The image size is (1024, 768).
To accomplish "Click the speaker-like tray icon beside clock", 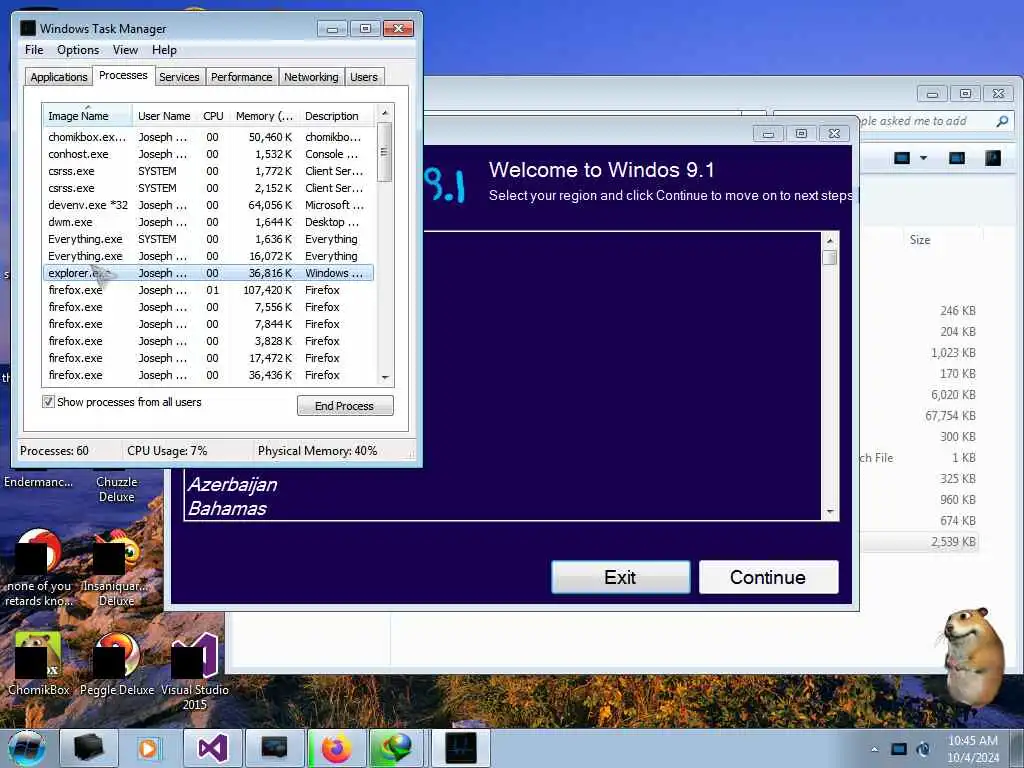I will tap(923, 749).
